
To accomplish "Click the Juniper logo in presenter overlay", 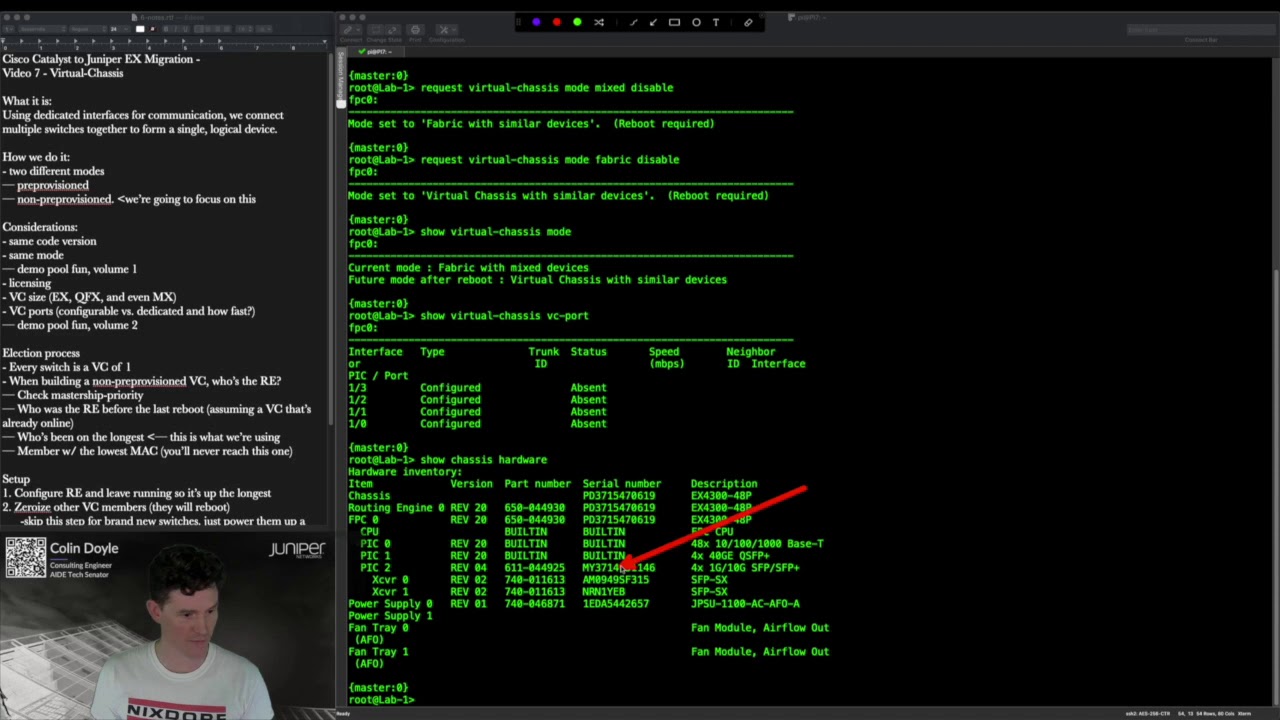I will point(297,550).
